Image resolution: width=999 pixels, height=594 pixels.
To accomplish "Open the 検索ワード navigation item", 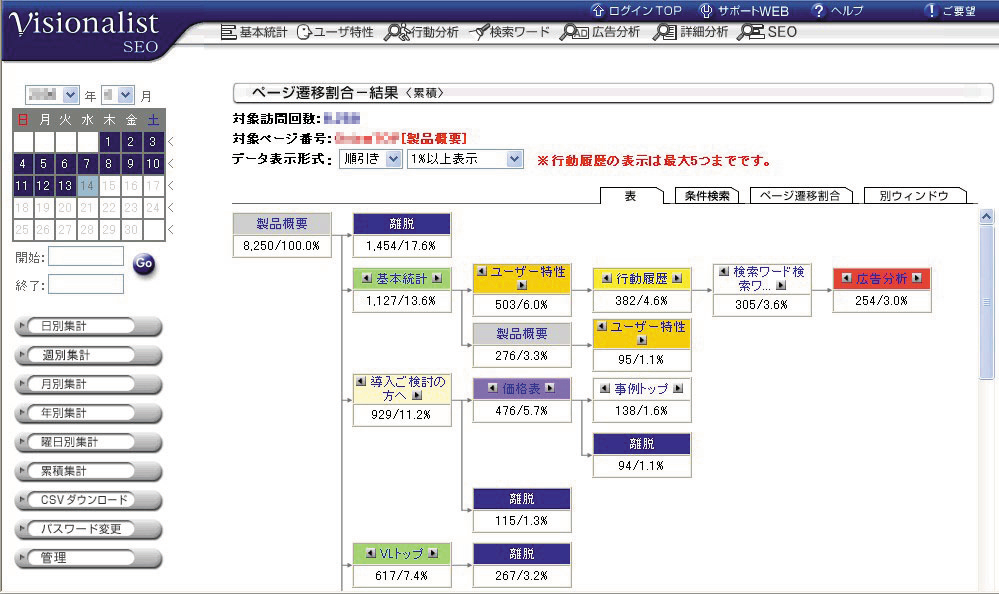I will click(509, 32).
